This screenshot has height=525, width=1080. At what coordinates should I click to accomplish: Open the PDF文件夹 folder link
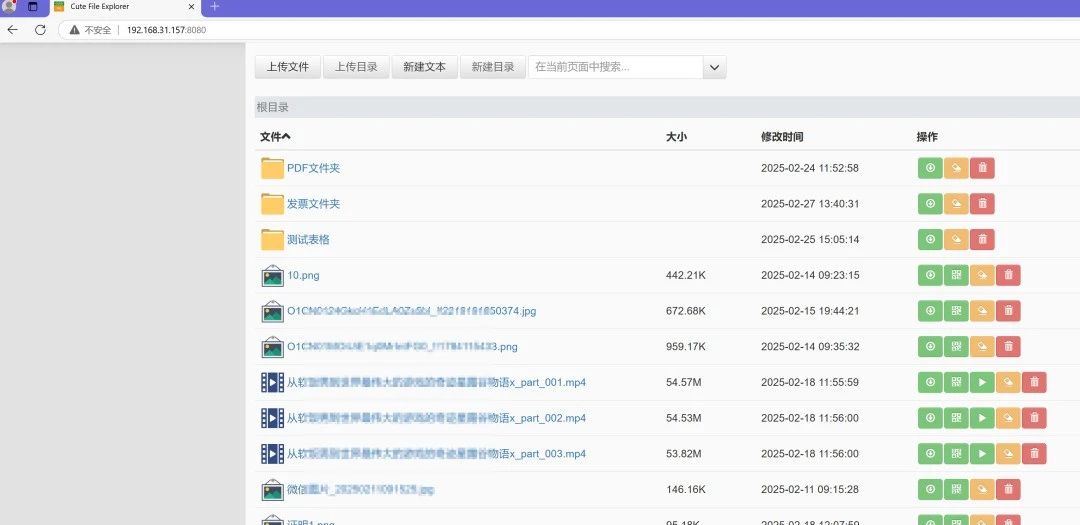[313, 168]
